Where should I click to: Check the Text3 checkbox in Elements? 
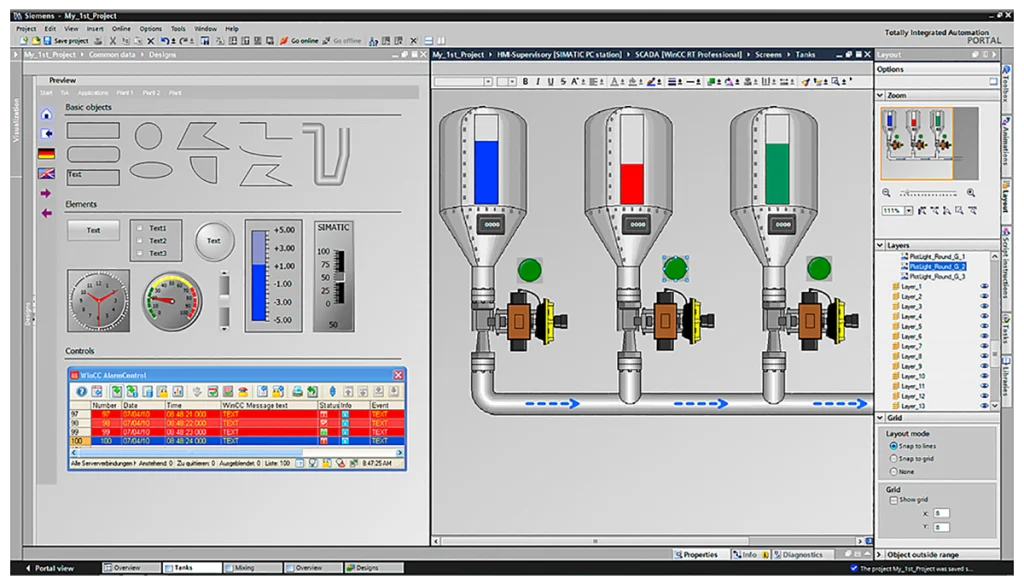(x=140, y=253)
